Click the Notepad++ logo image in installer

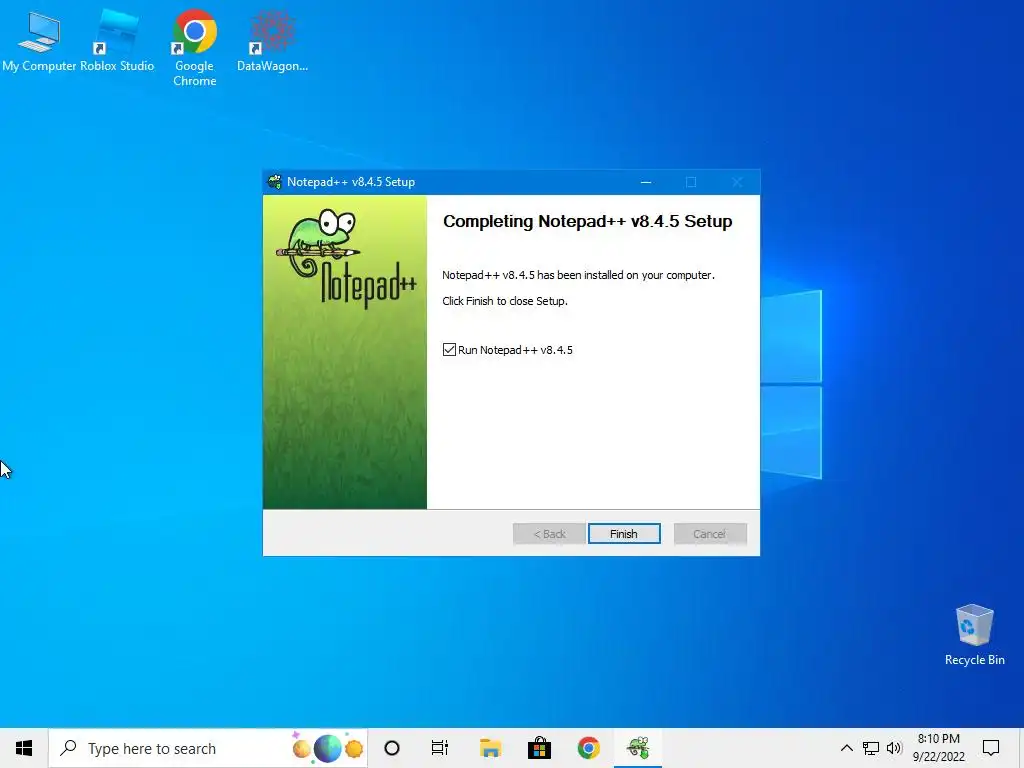coord(345,258)
